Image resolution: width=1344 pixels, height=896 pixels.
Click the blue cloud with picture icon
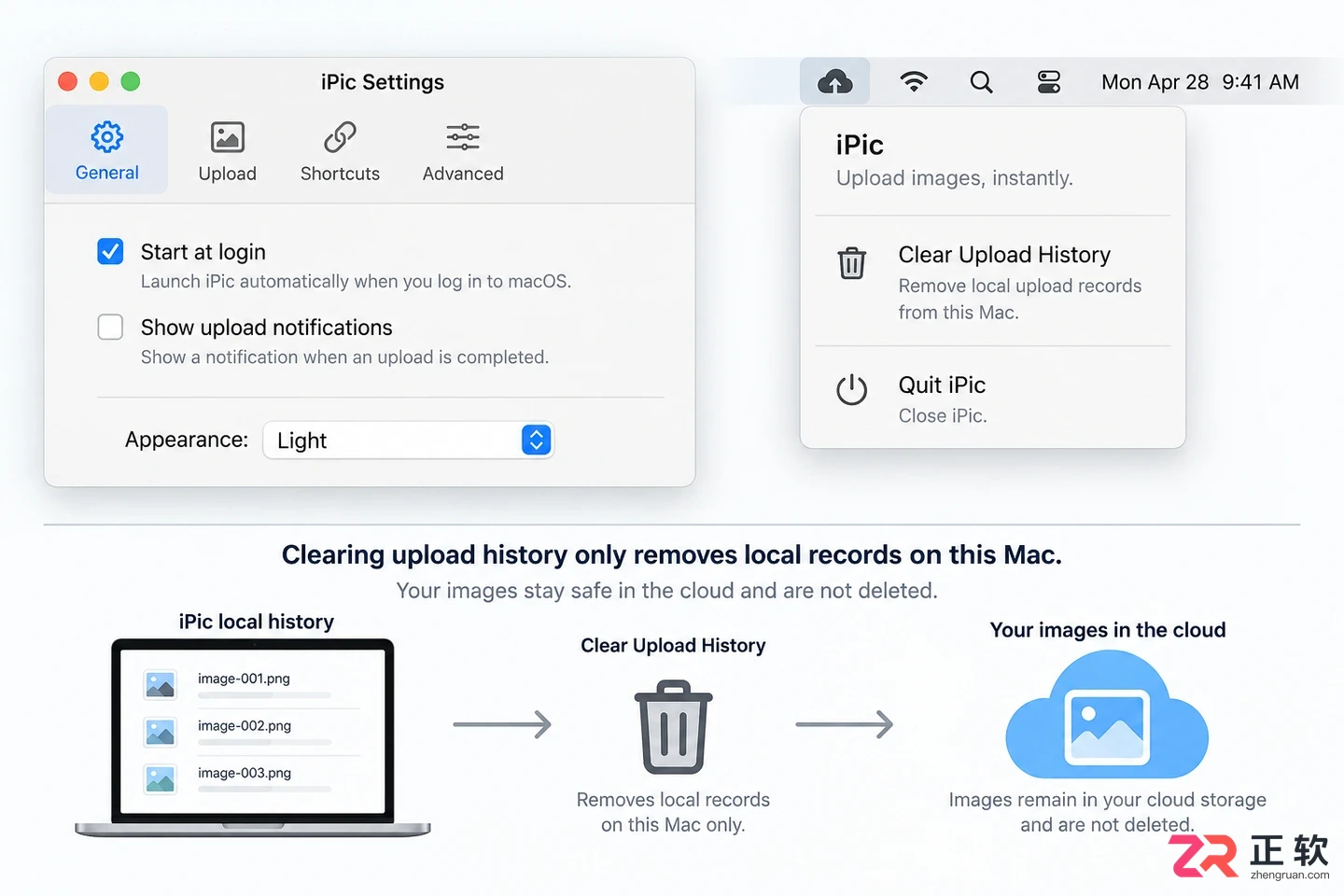[x=1107, y=715]
